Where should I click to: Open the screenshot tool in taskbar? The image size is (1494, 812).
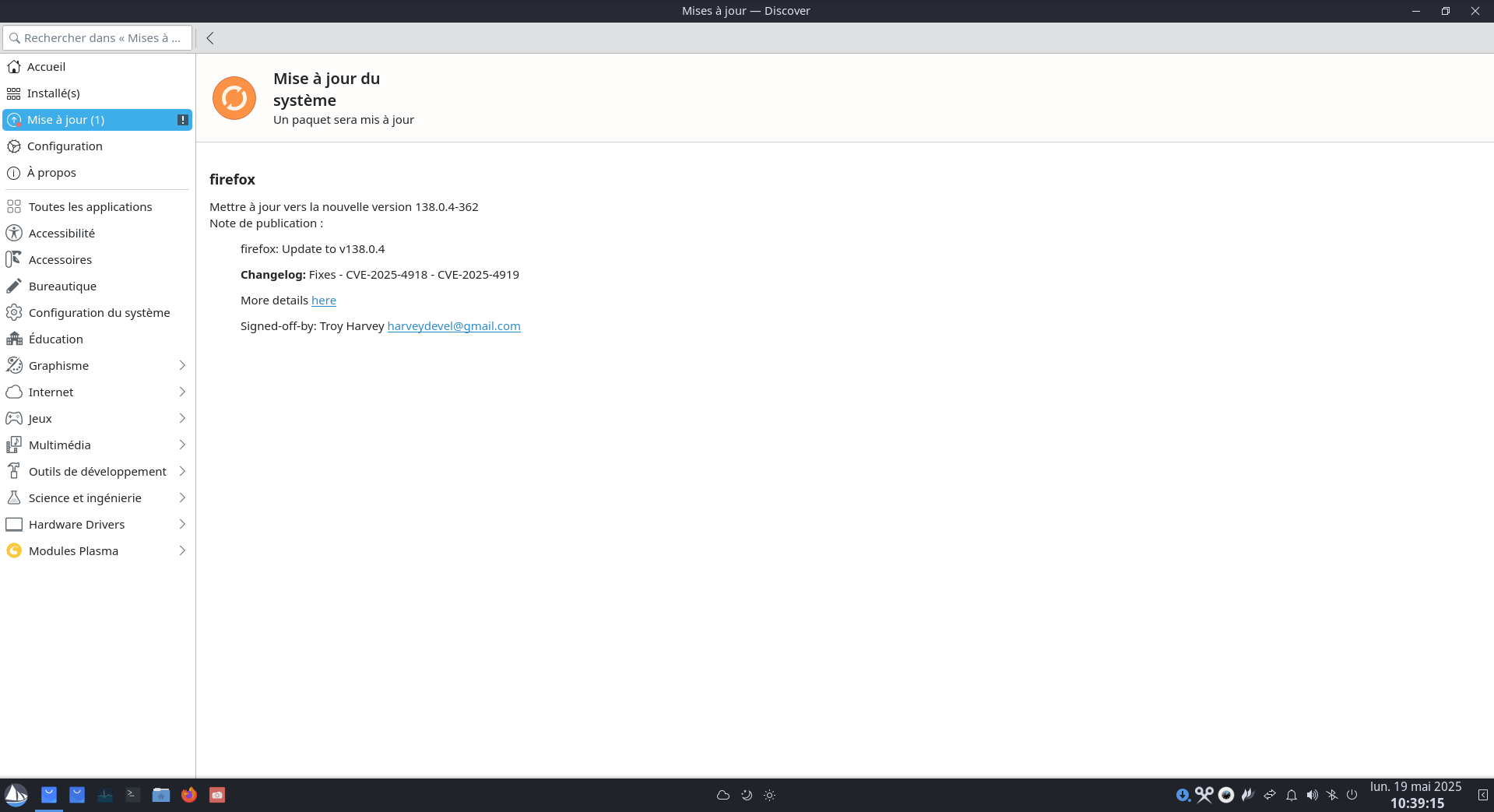[217, 795]
